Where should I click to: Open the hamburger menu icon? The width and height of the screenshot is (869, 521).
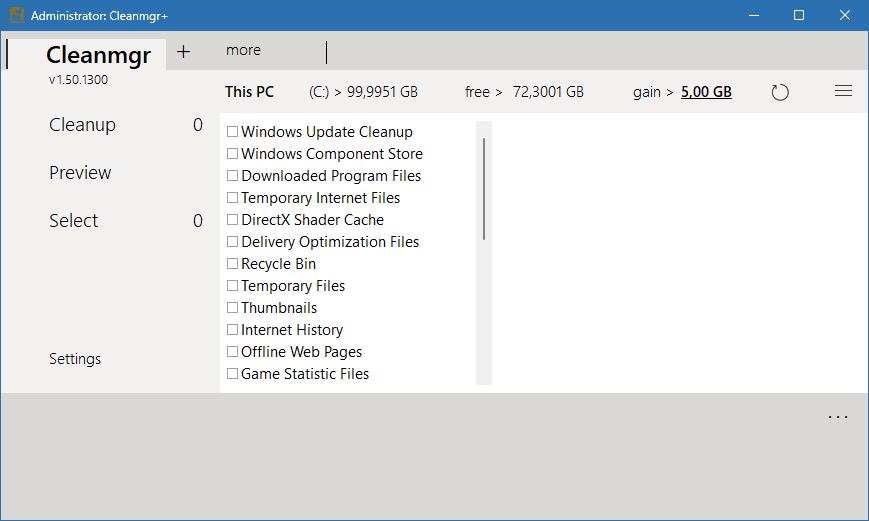click(x=843, y=91)
